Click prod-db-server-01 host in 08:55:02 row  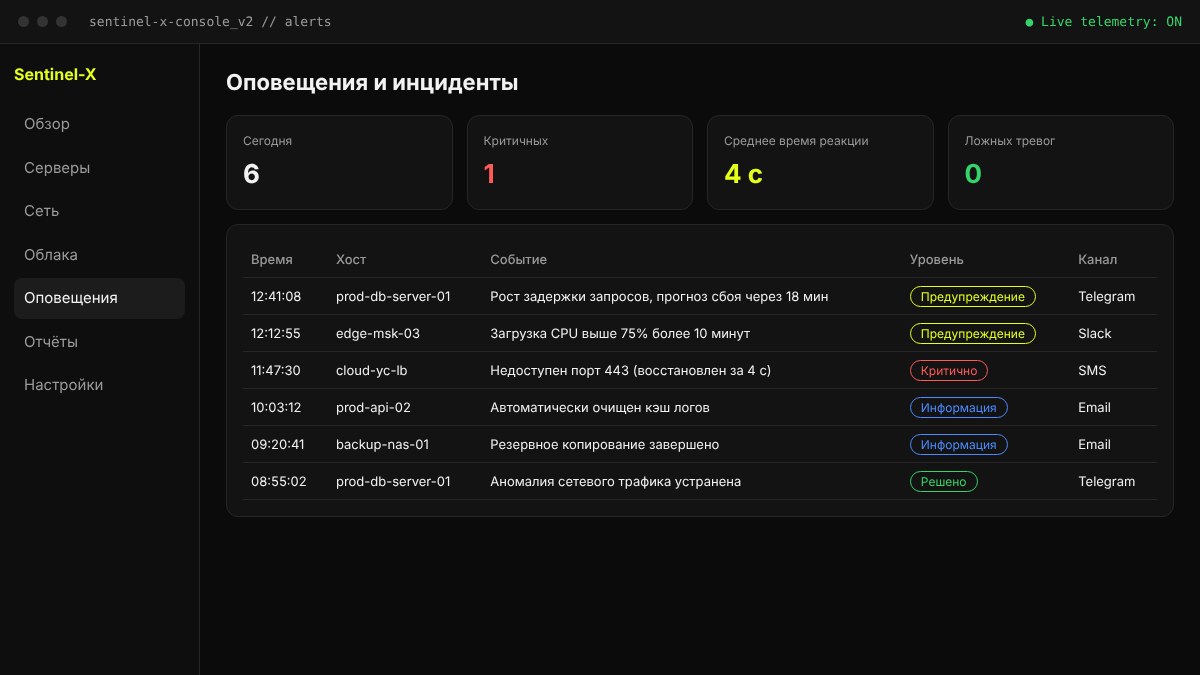tap(393, 482)
